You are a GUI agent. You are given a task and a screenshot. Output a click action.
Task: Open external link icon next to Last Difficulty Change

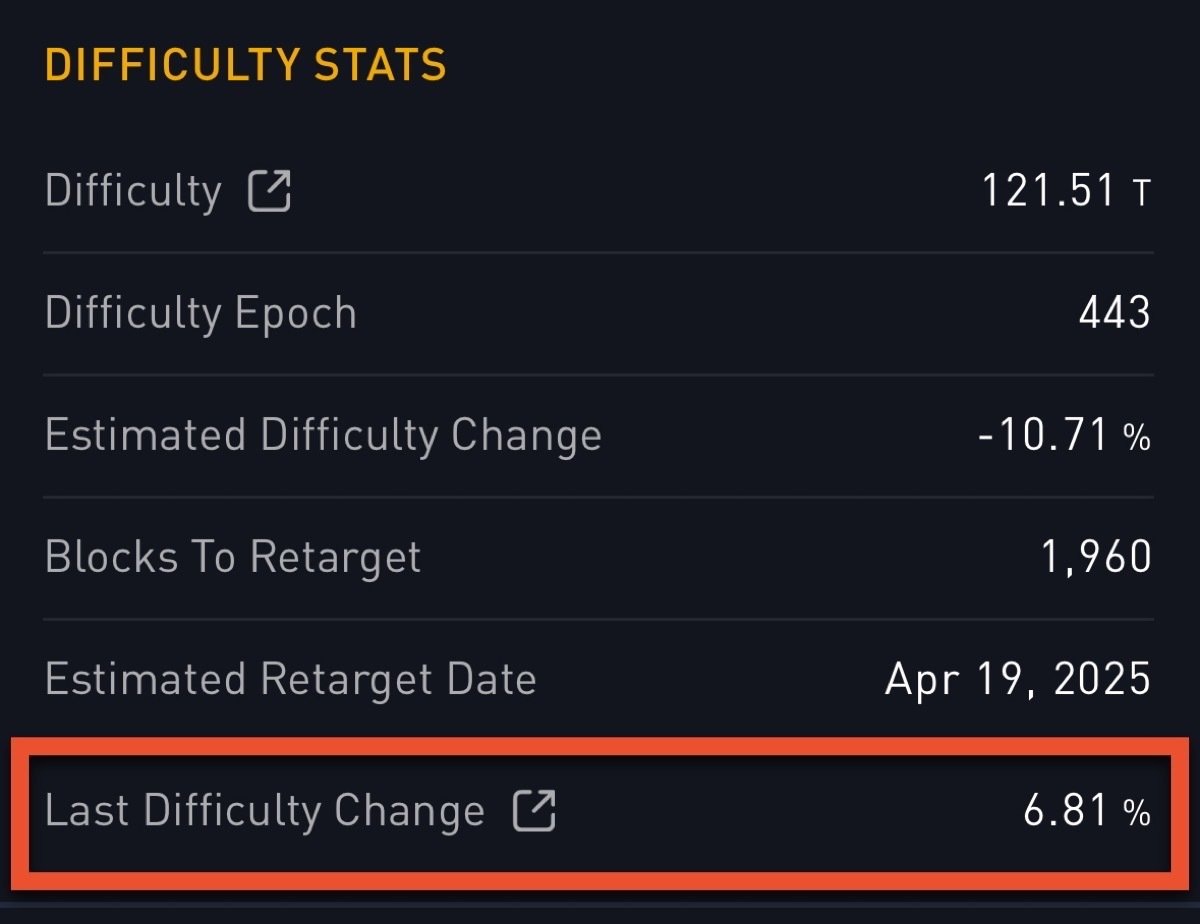(534, 810)
